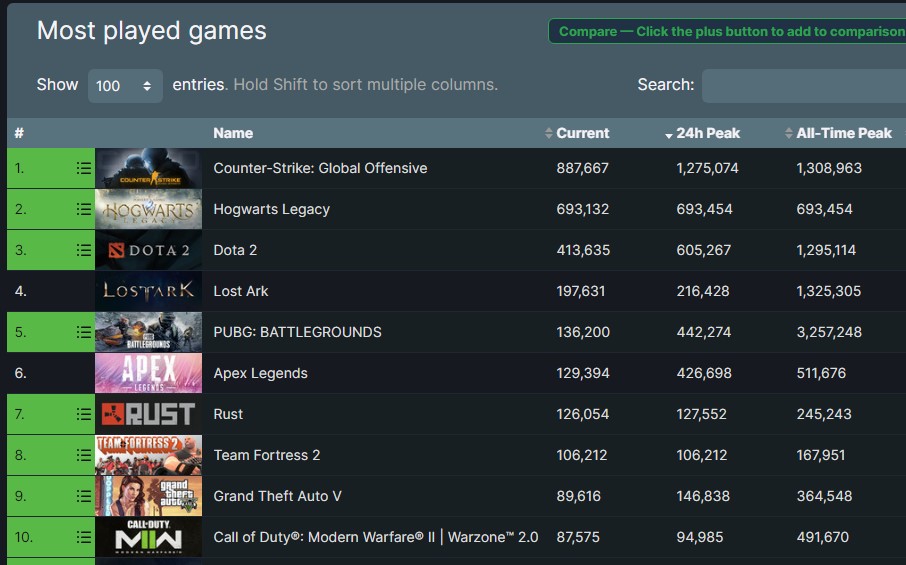Open Grand Theft Auto V name link
The width and height of the screenshot is (906, 565).
(277, 496)
